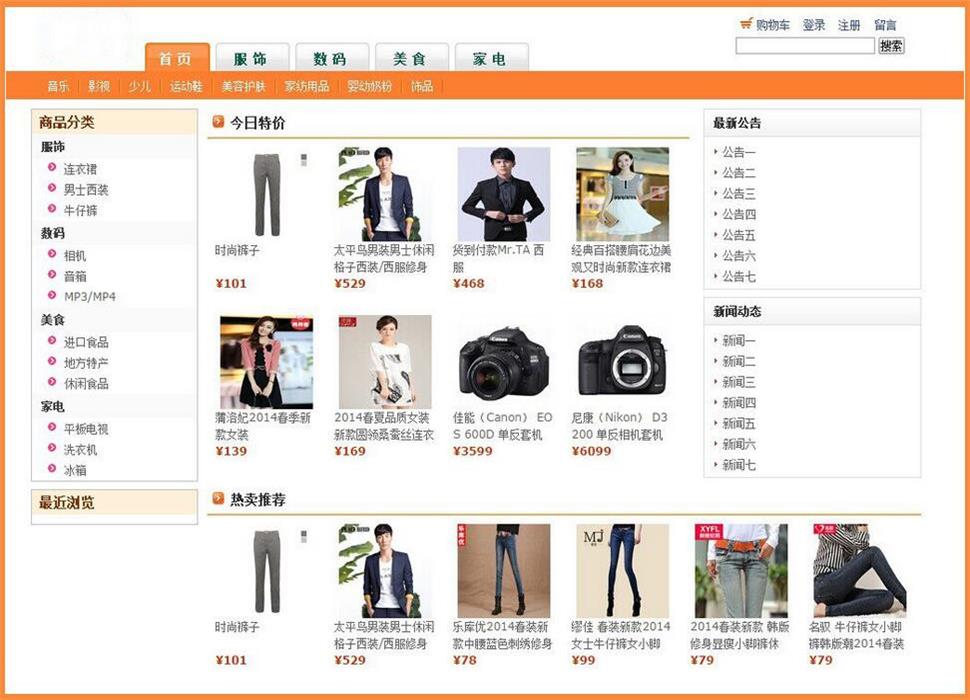Open the 家纺用品 submenu item
970x700 pixels.
click(307, 86)
